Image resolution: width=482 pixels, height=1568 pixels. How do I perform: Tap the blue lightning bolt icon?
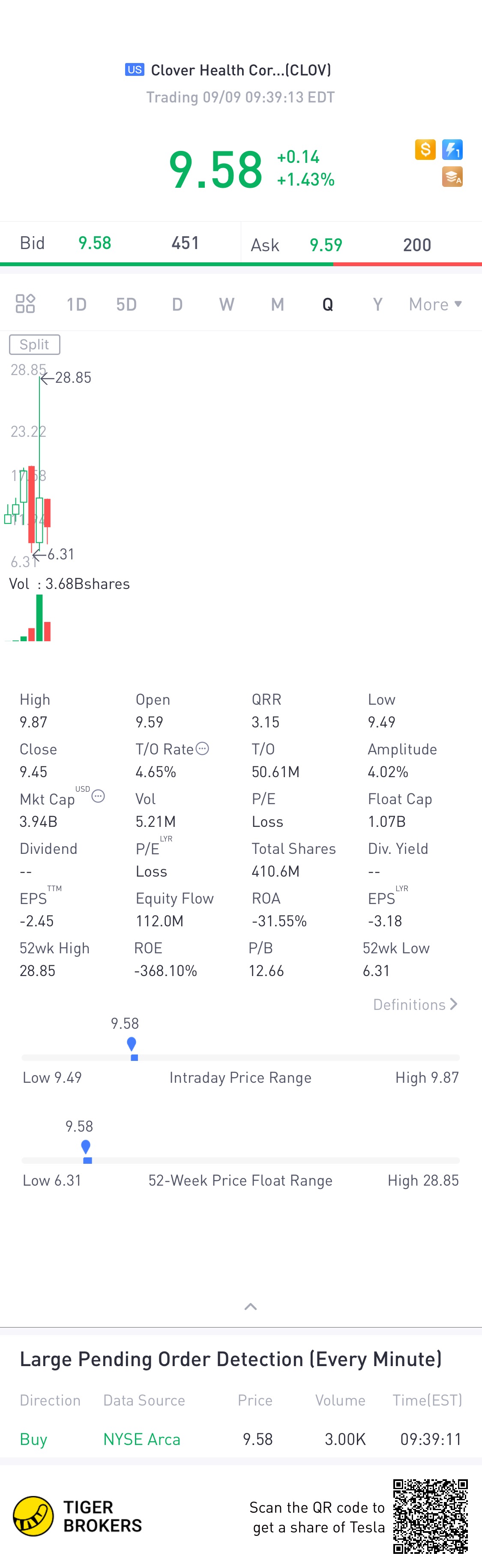pos(452,149)
